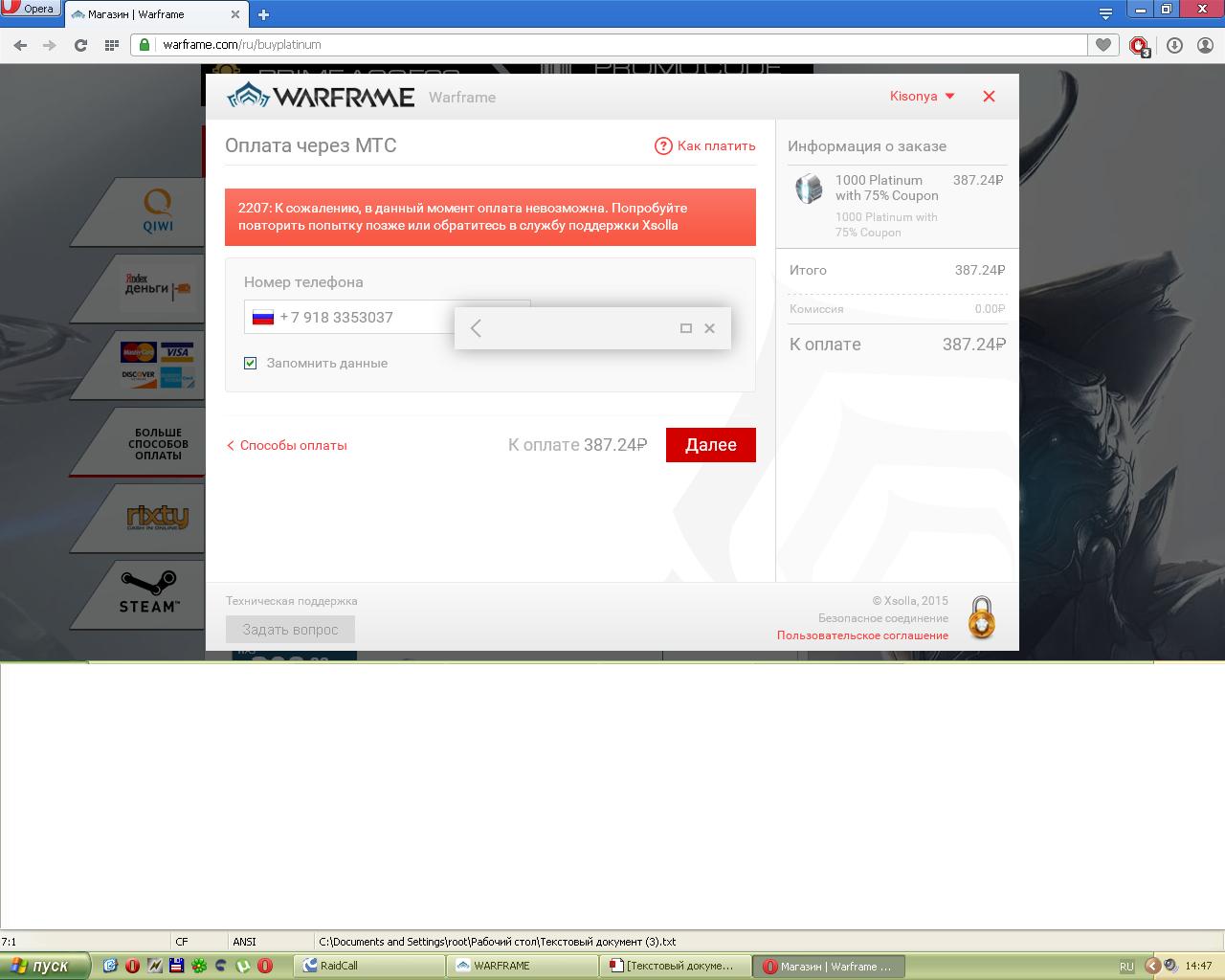The width and height of the screenshot is (1225, 980).
Task: Switch to RaidCall in the taskbar
Action: [369, 966]
